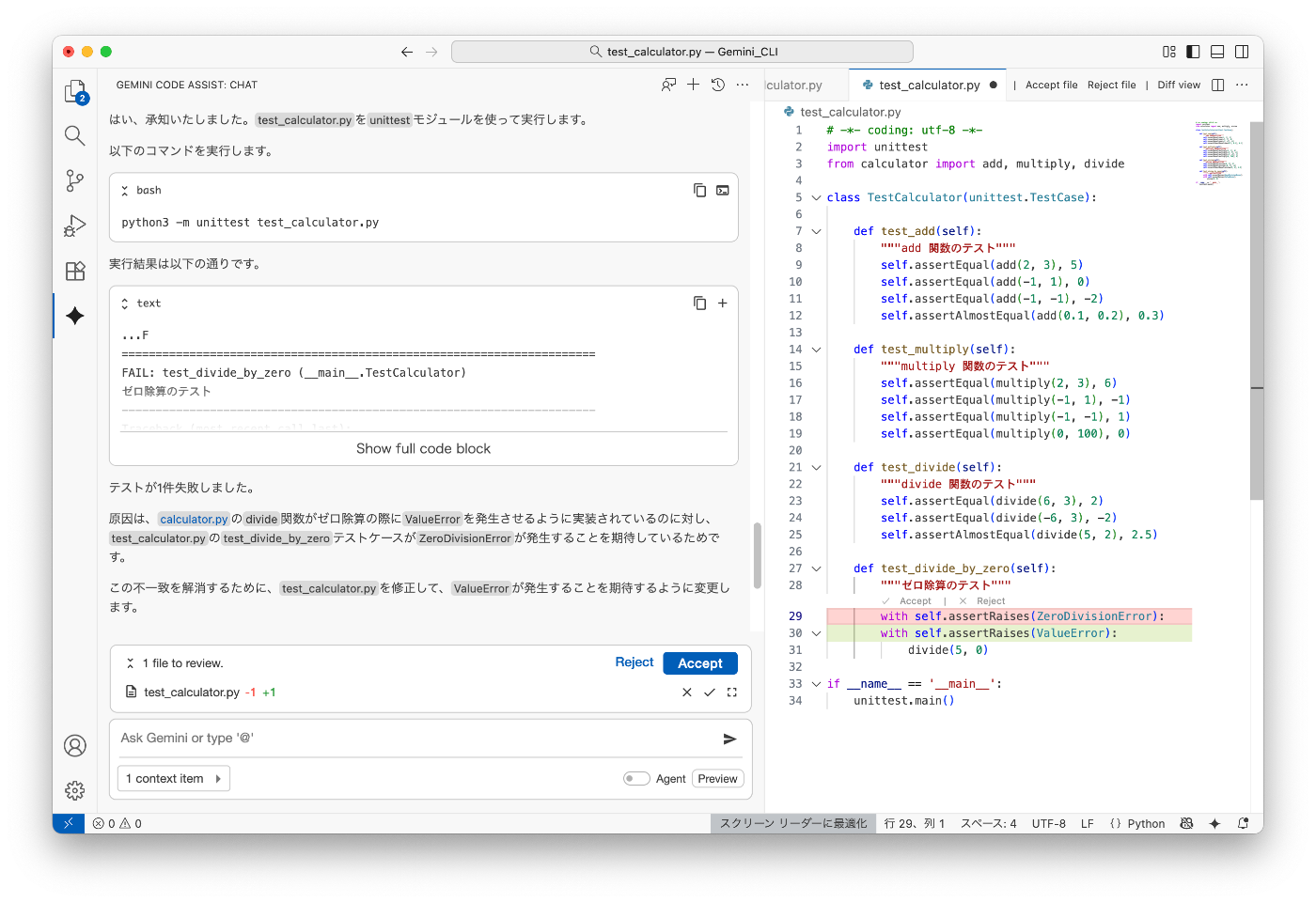1316x903 pixels.
Task: Expand the 1 context item dropdown
Action: pyautogui.click(x=174, y=778)
